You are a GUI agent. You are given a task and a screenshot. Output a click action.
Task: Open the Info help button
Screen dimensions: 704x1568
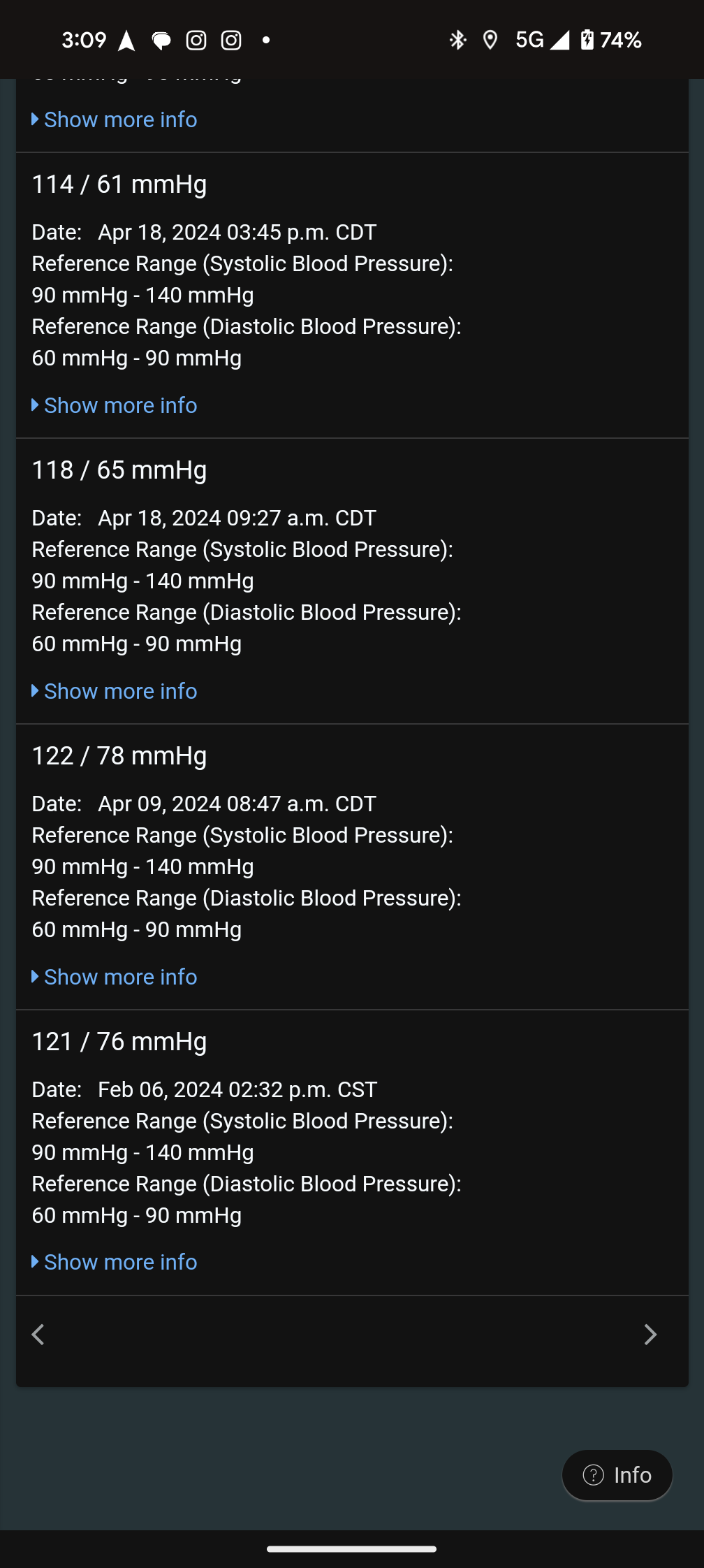pyautogui.click(x=617, y=1475)
